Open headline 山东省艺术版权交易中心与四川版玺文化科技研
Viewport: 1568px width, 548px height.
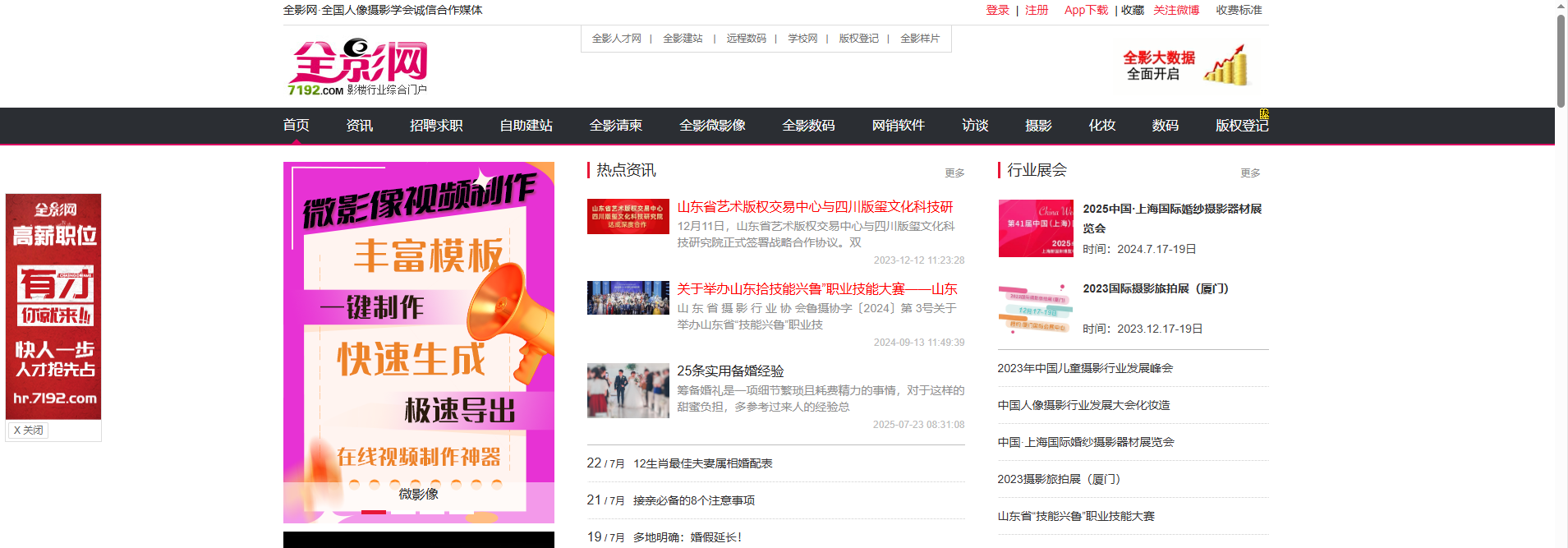[x=815, y=207]
